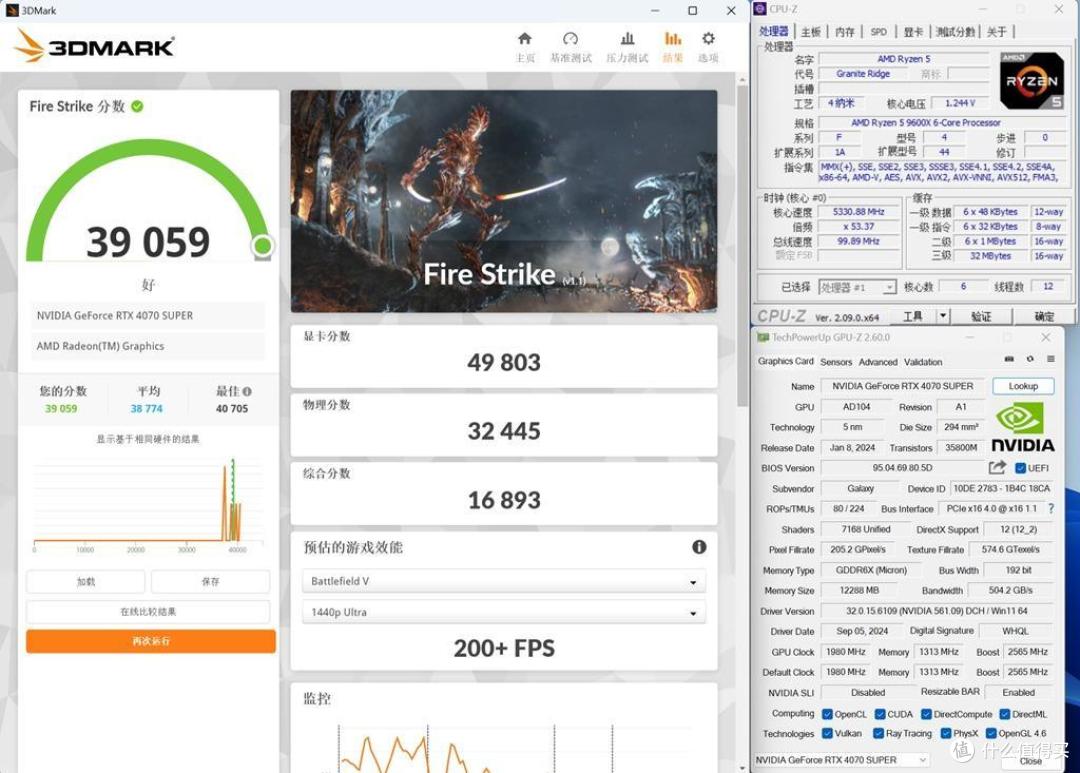
Task: Click the 显卡分数 49 803 score card
Action: tap(503, 355)
